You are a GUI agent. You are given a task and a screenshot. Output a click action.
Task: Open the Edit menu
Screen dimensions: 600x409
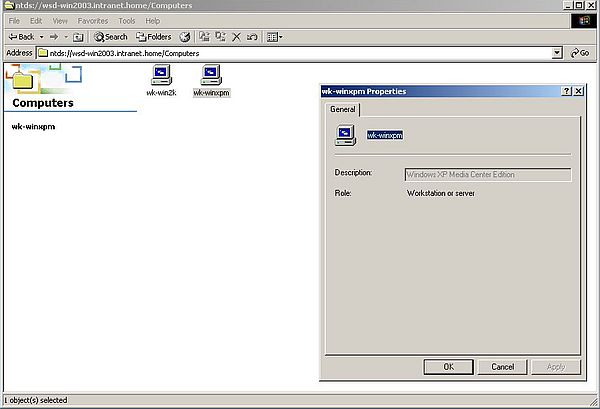(36, 21)
